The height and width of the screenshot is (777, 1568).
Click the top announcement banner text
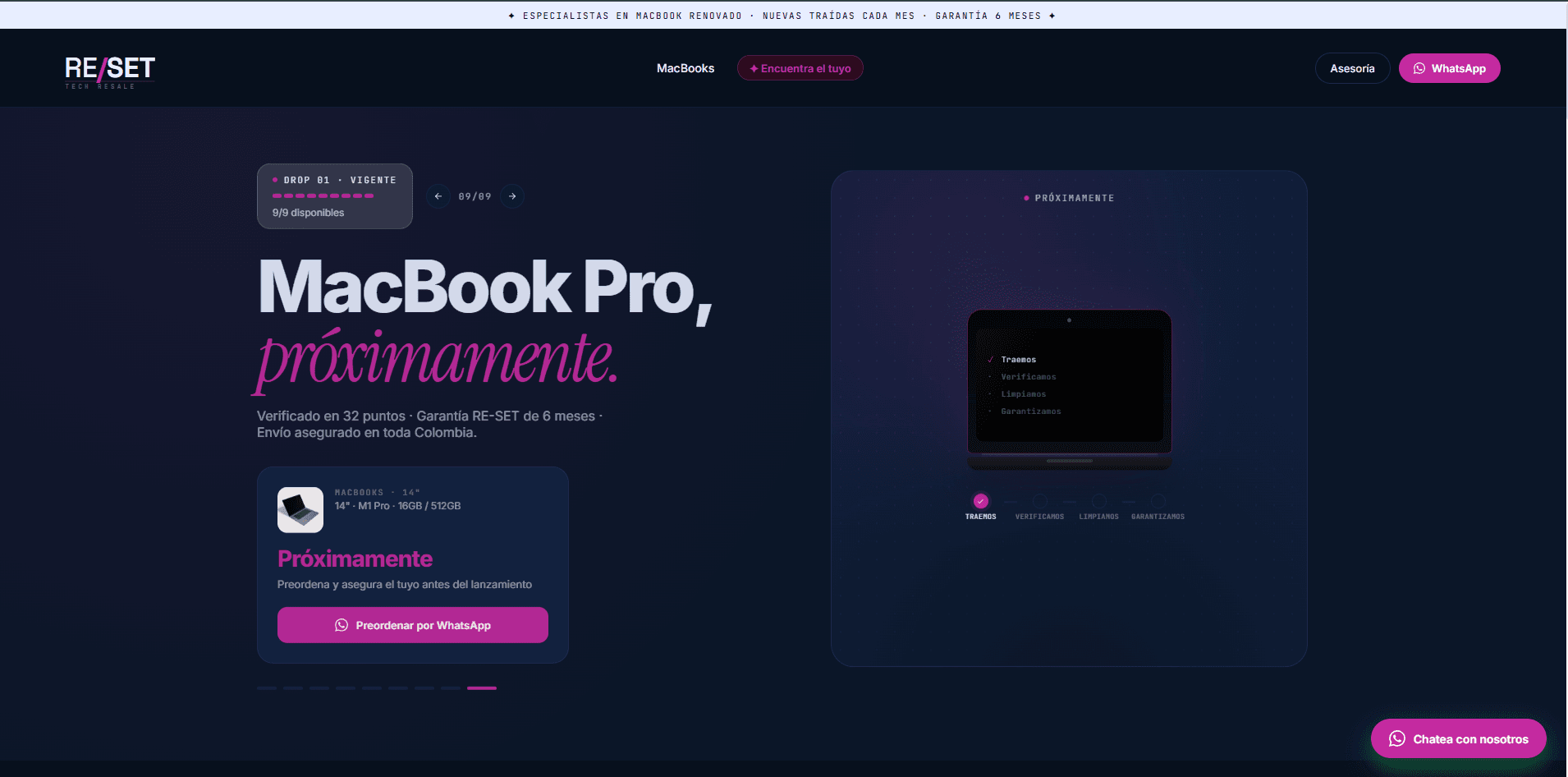(x=782, y=16)
